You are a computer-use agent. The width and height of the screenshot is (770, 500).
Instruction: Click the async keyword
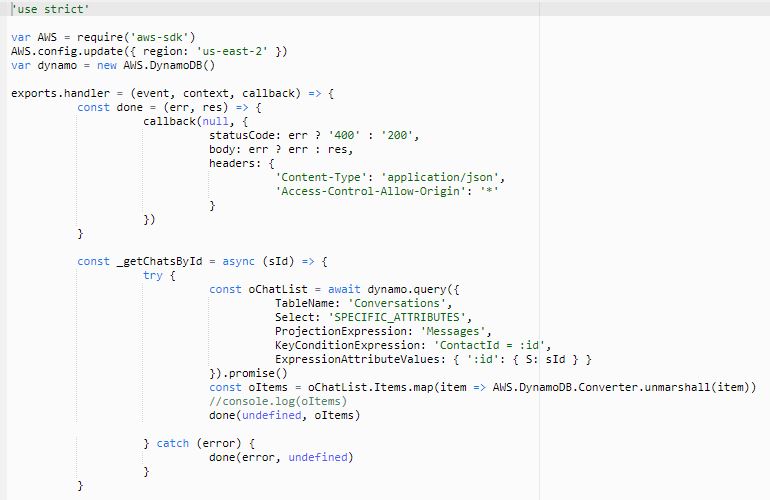coord(239,261)
